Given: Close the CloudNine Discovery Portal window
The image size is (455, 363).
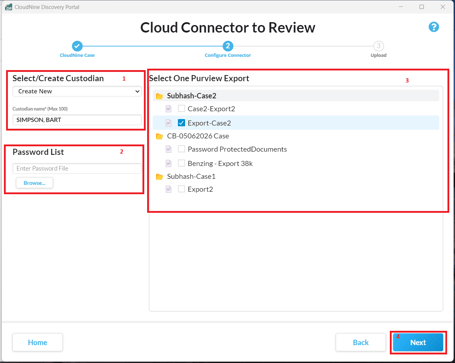Looking at the screenshot, I should pos(443,7).
